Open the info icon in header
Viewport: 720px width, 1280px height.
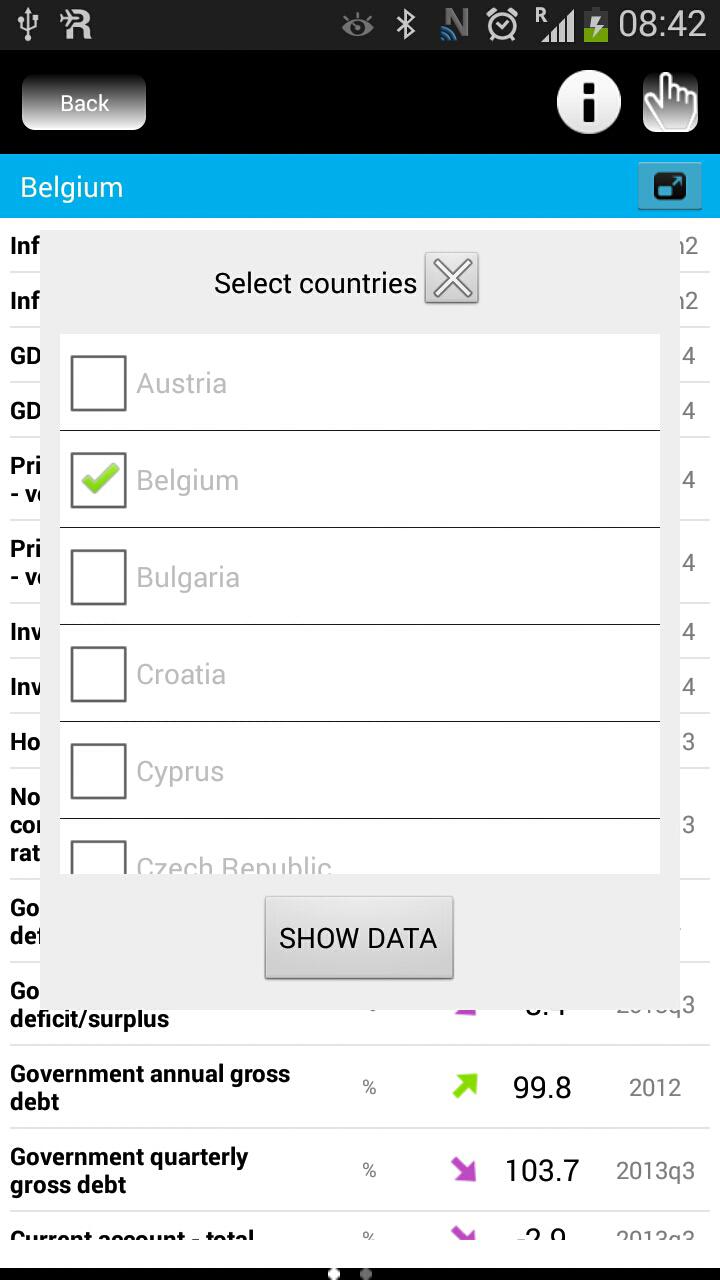click(588, 102)
